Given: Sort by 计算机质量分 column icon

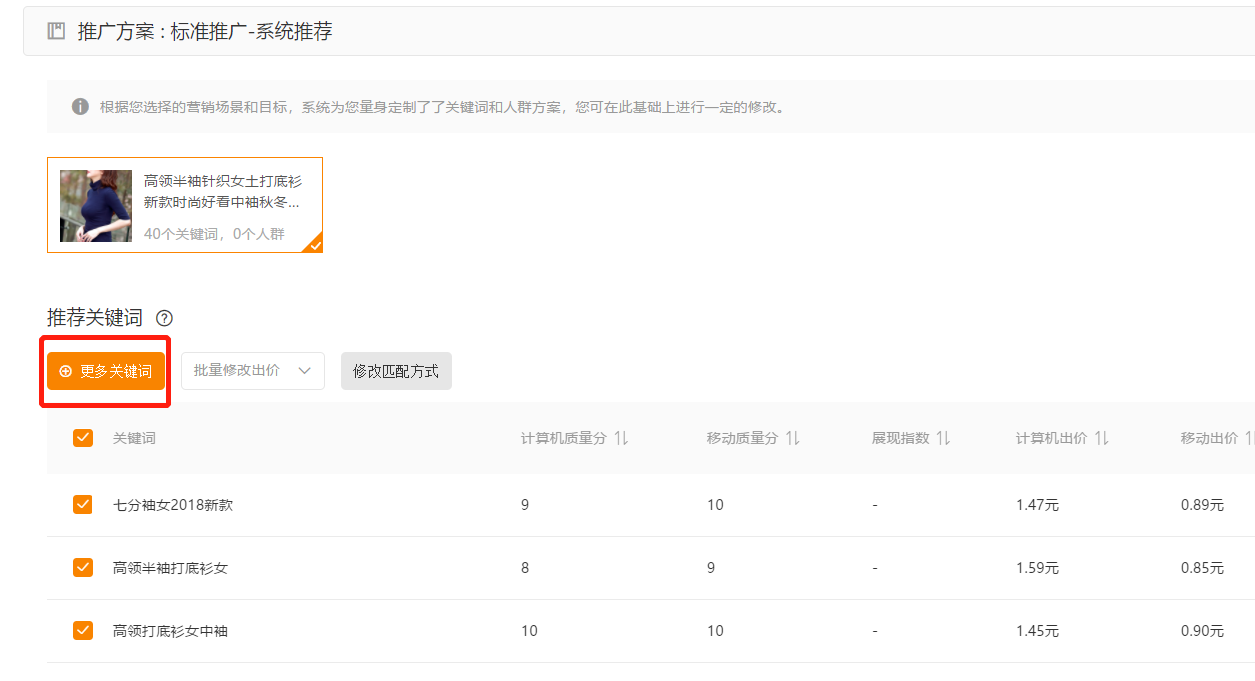Looking at the screenshot, I should [x=621, y=438].
